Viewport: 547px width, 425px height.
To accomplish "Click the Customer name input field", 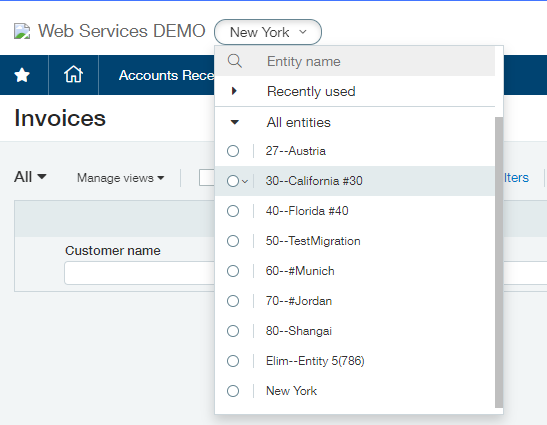I will 140,273.
